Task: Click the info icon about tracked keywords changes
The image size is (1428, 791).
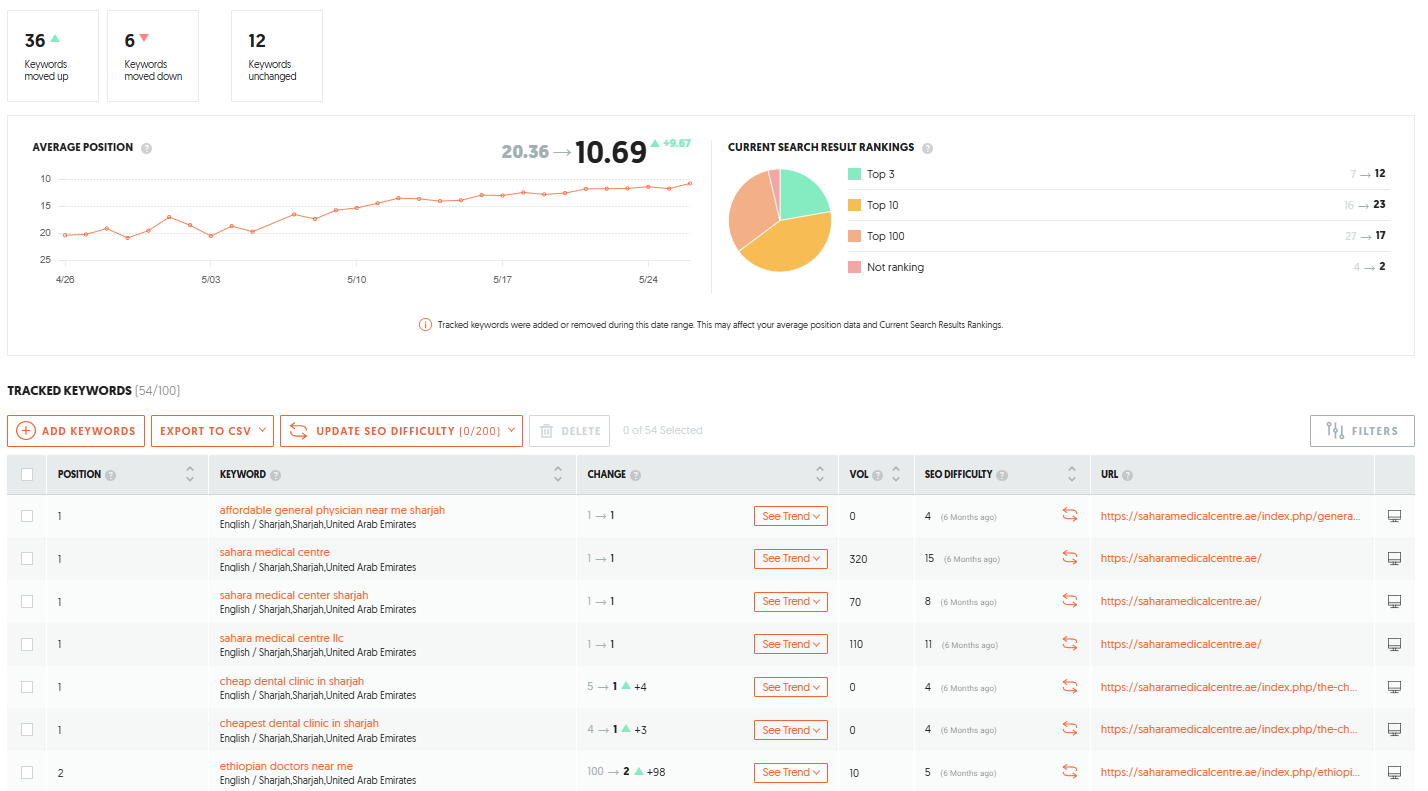Action: pyautogui.click(x=424, y=324)
